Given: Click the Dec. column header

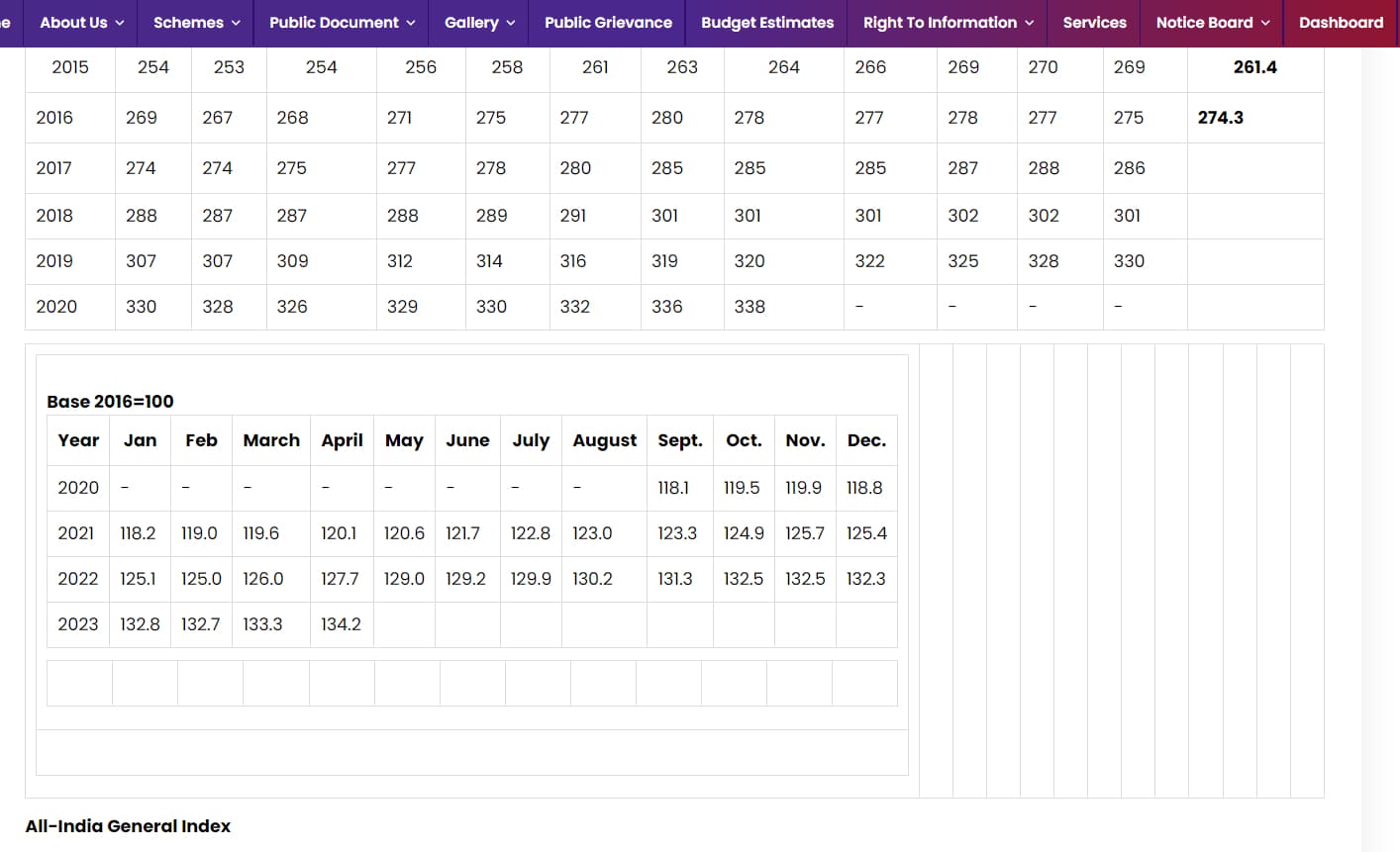Looking at the screenshot, I should 866,440.
